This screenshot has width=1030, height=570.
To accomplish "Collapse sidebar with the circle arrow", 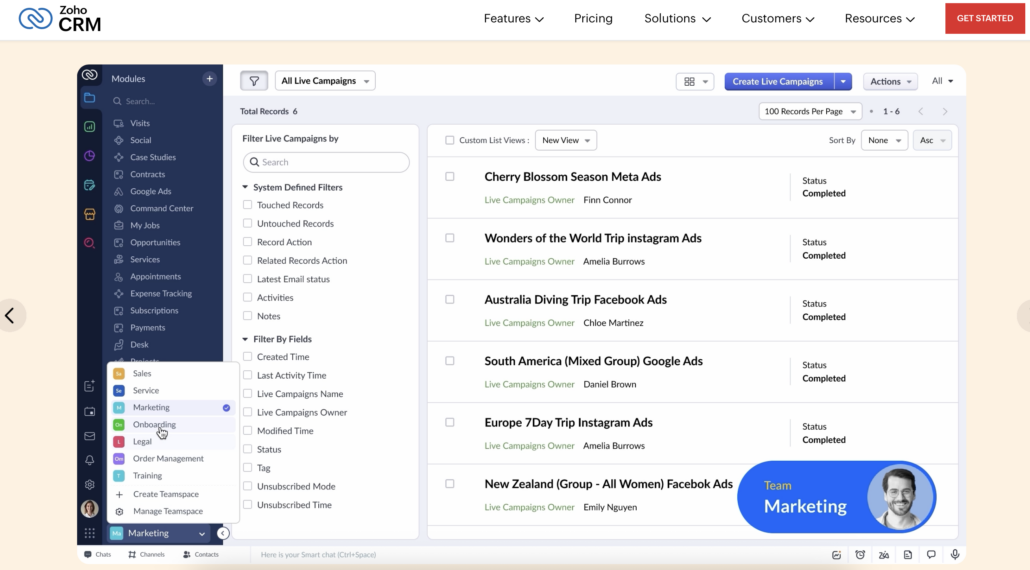I will pyautogui.click(x=223, y=533).
